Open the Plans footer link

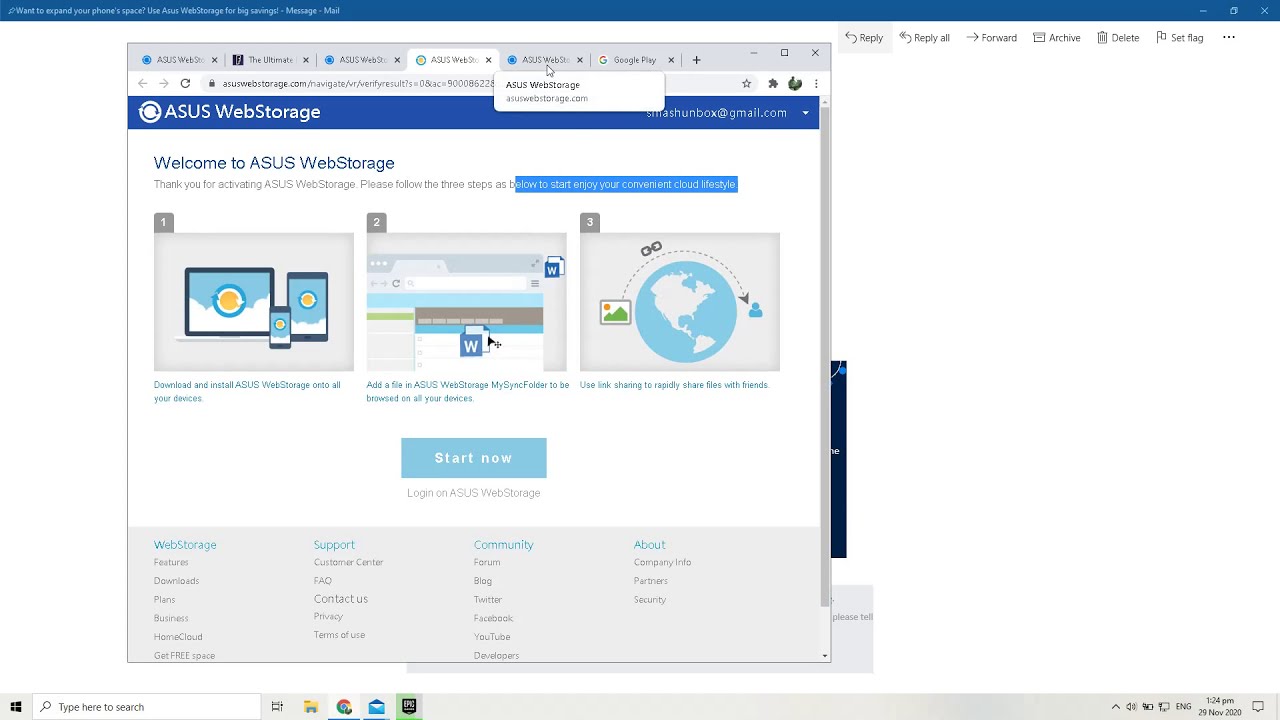tap(164, 600)
